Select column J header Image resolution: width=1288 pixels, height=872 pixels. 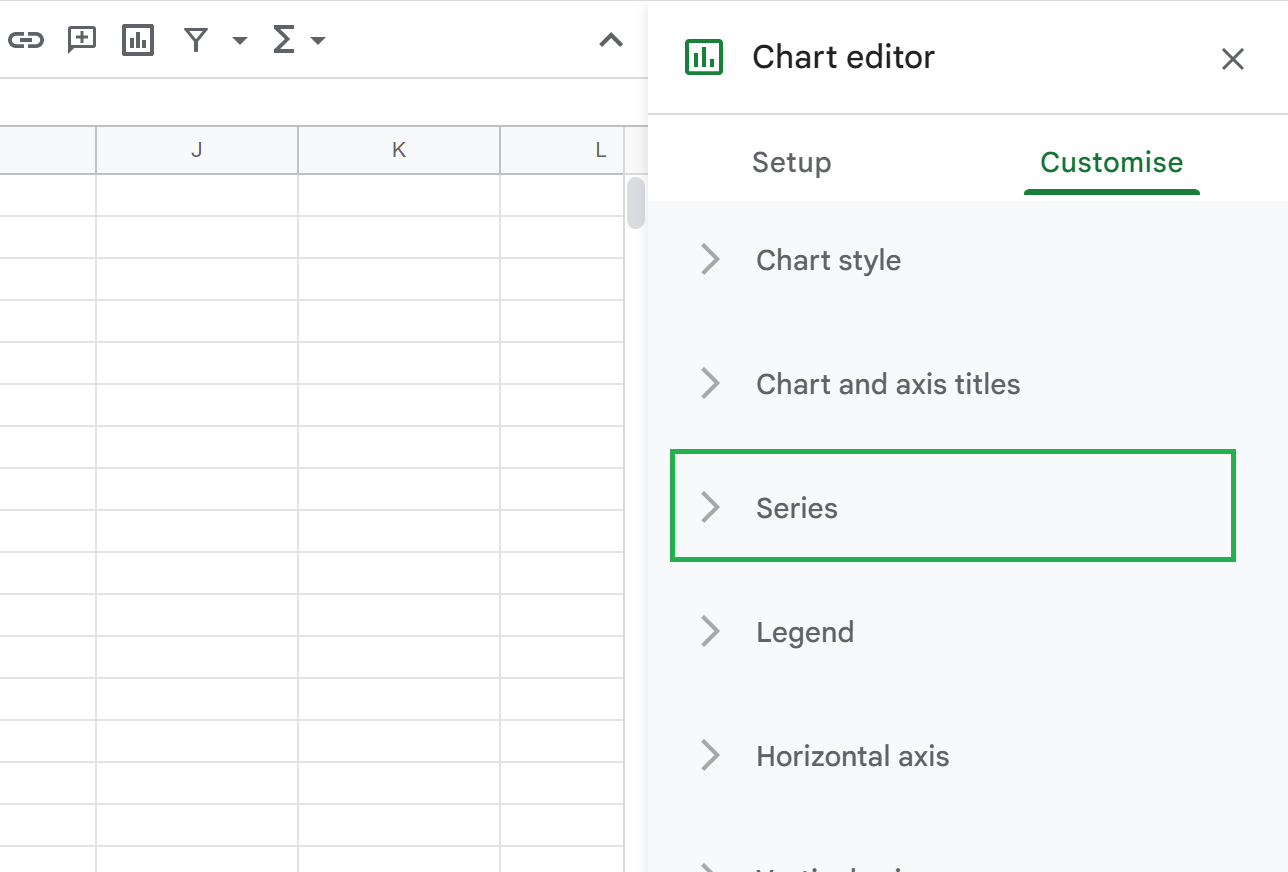(x=196, y=149)
